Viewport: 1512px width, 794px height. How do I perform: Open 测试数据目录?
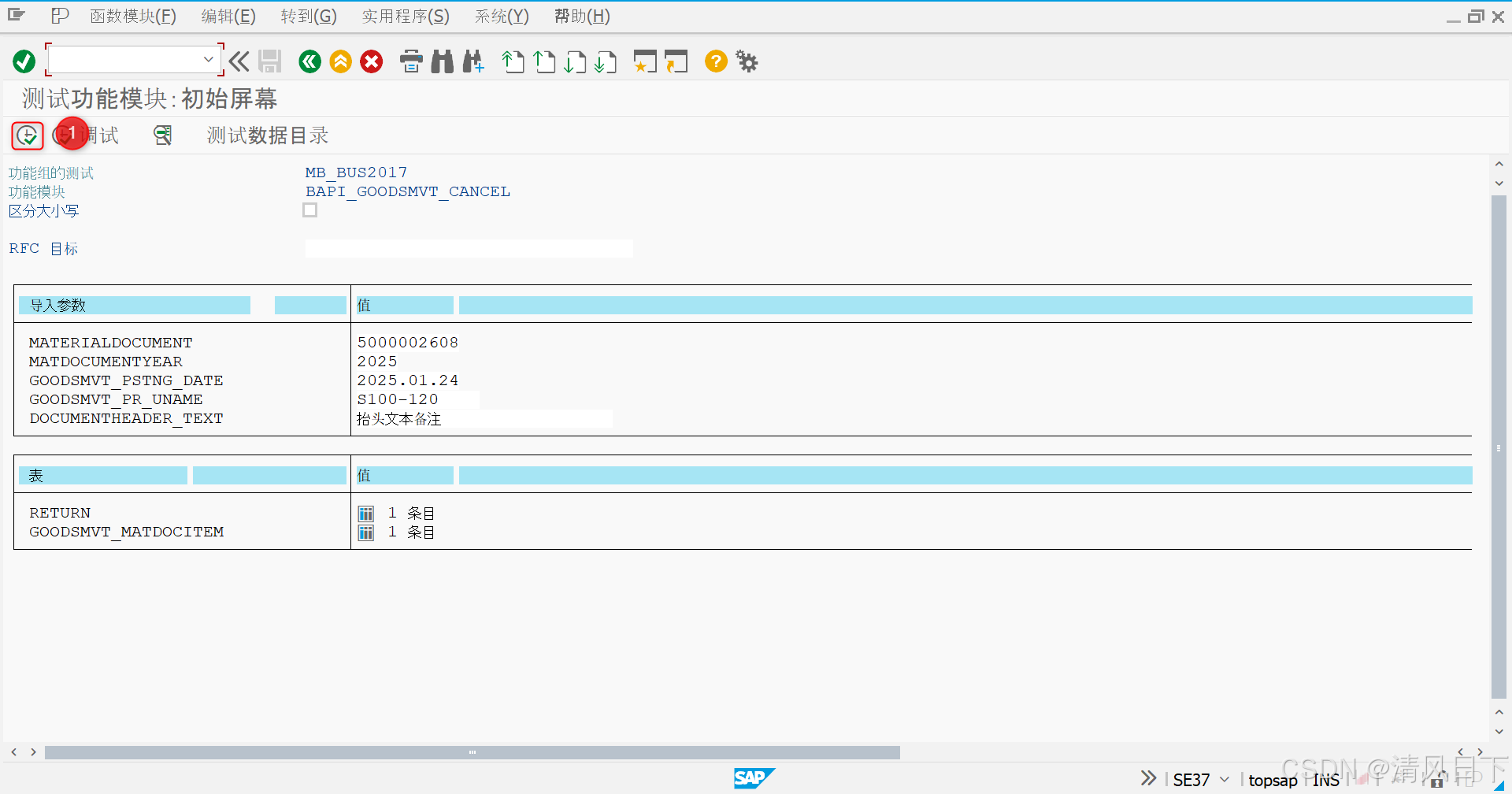266,135
